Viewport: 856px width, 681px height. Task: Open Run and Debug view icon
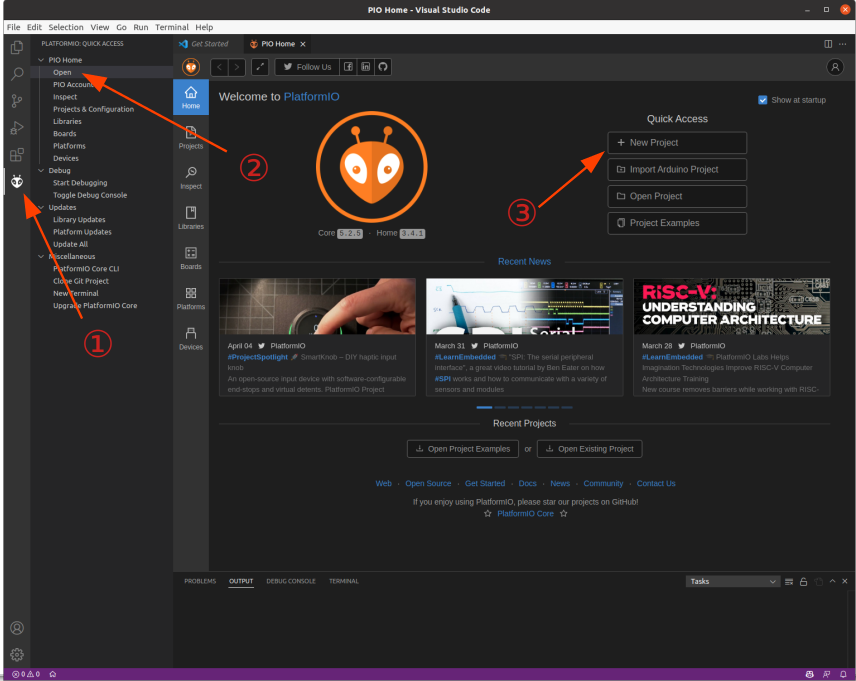[17, 128]
